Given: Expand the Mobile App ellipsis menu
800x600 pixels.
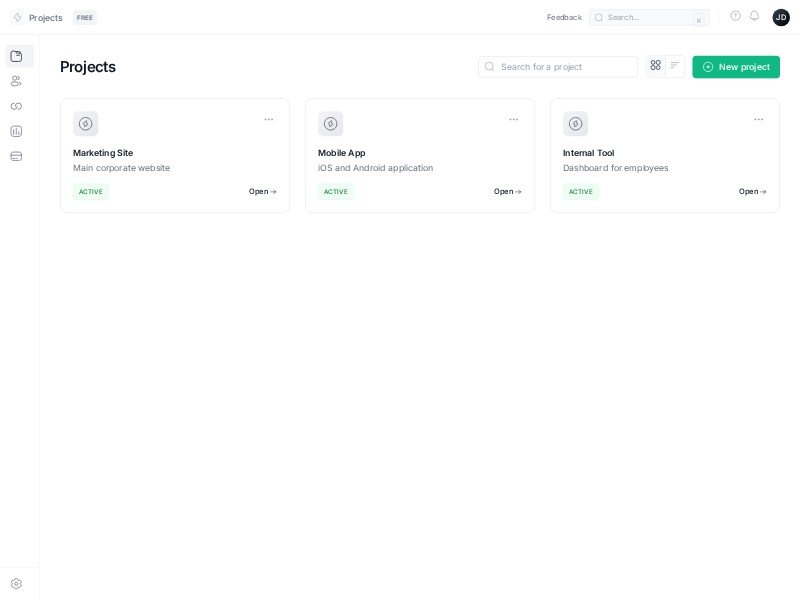Looking at the screenshot, I should tap(513, 119).
